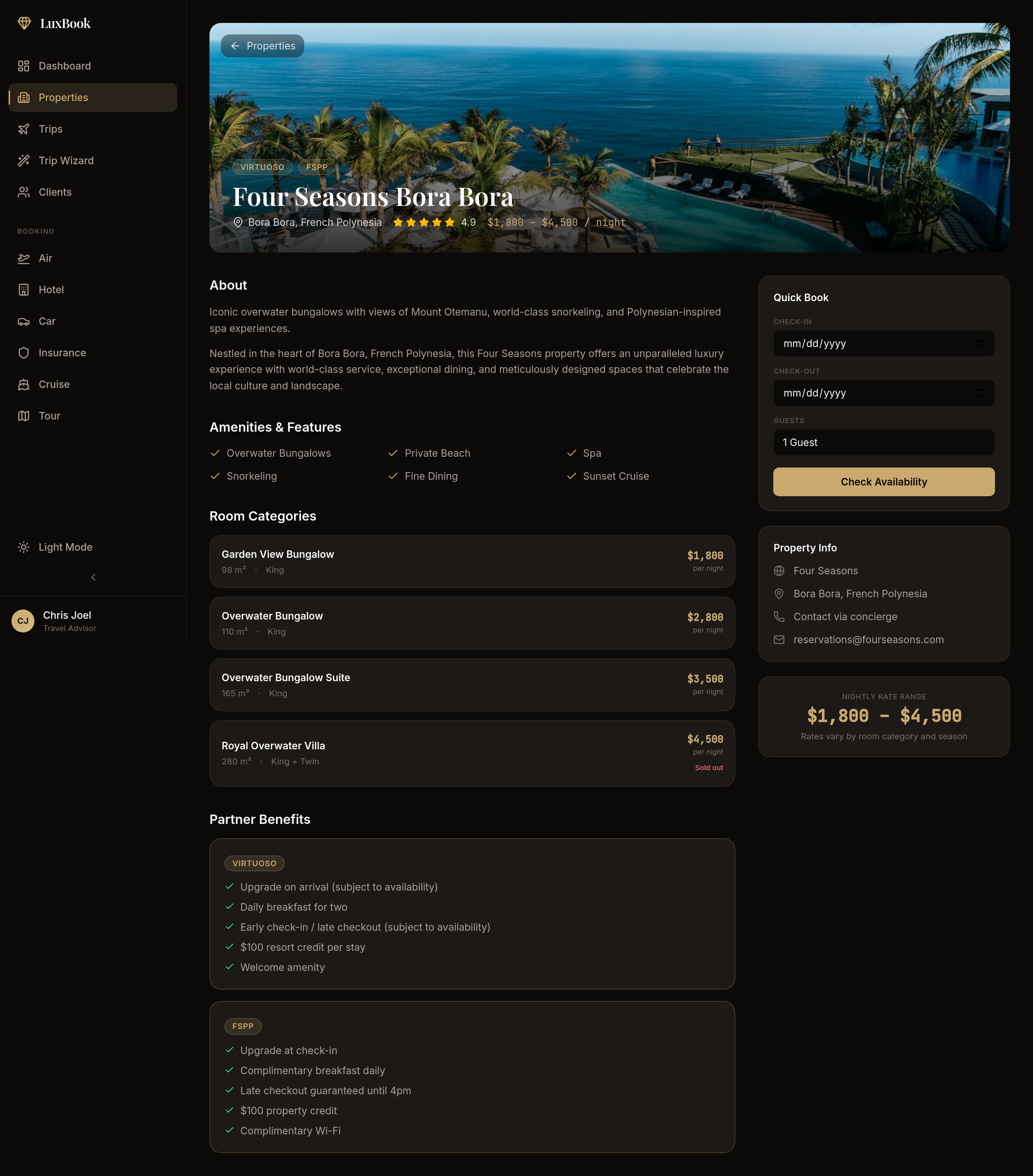The image size is (1033, 1176).
Task: Click the Trip Wizard wand icon
Action: (24, 161)
